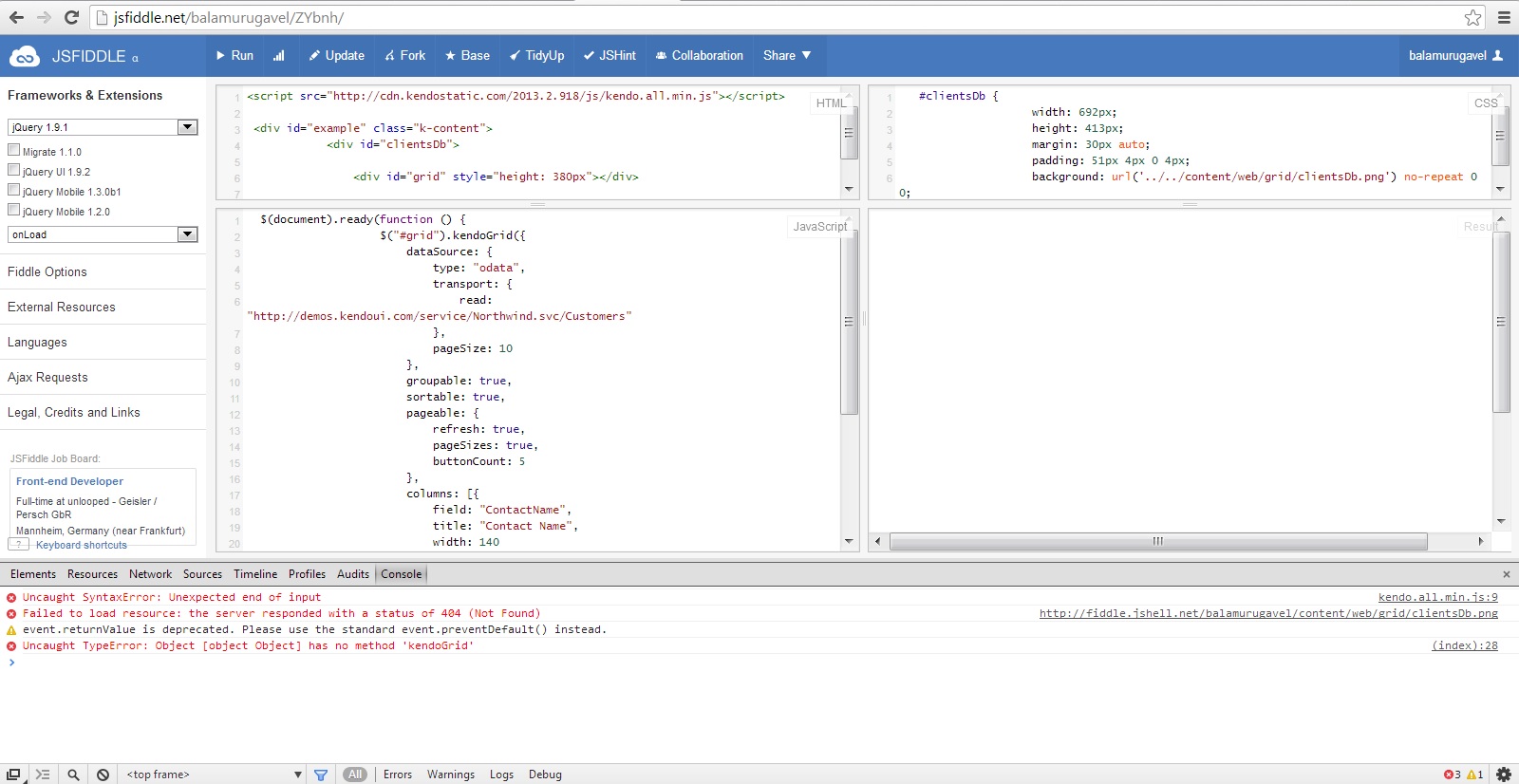Image resolution: width=1519 pixels, height=784 pixels.
Task: Click the Keyboard shortcuts link
Action: (82, 545)
